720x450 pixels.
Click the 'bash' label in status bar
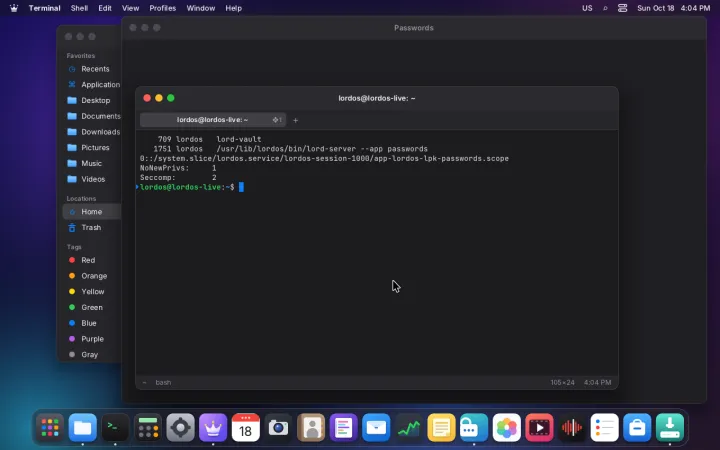click(x=163, y=382)
